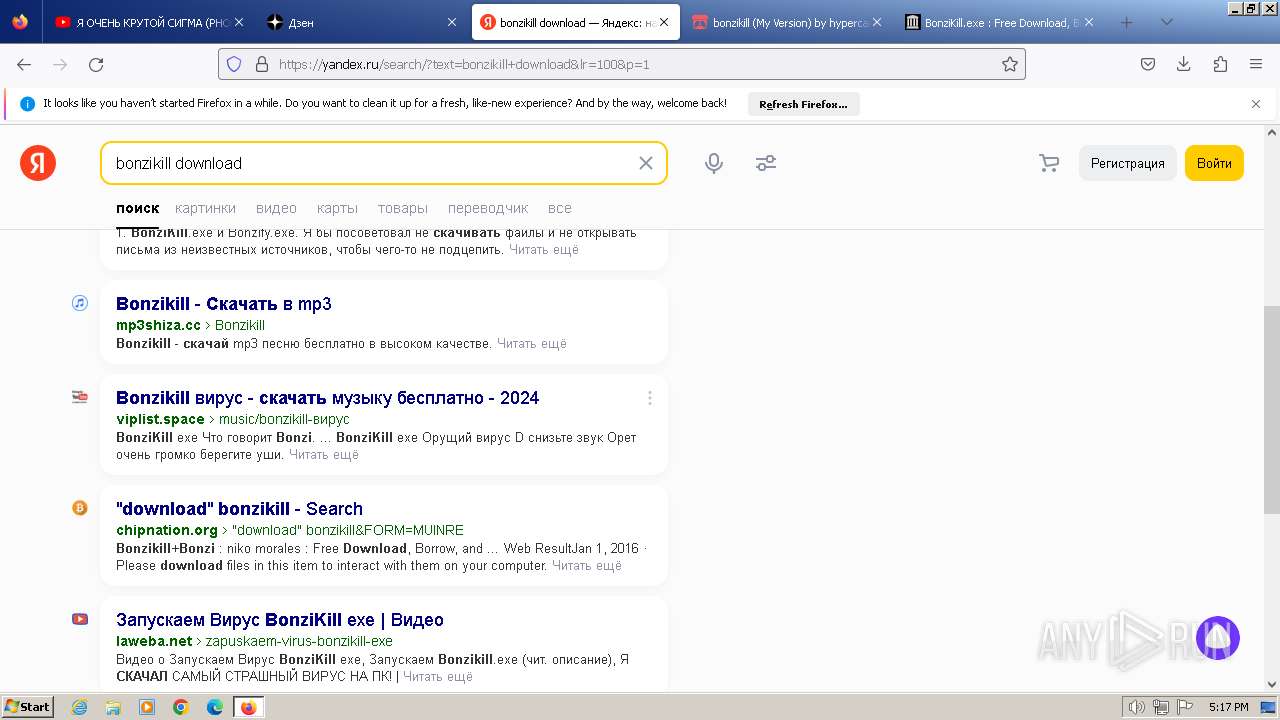Viewport: 1280px width, 720px height.
Task: Click Читать ещё on chipnation result
Action: (587, 565)
